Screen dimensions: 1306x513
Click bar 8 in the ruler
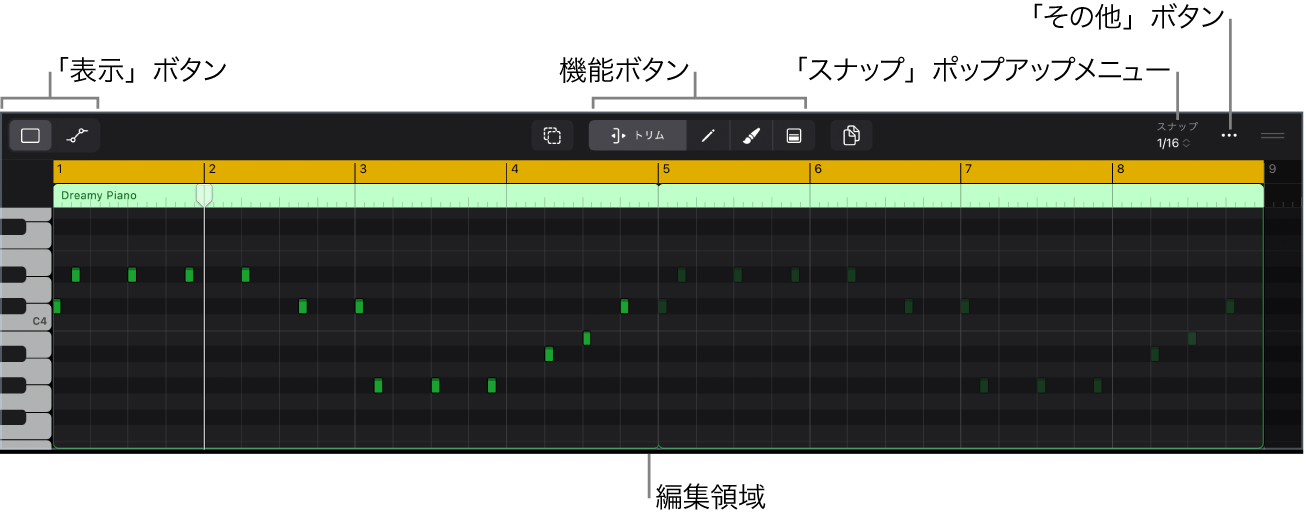coord(1120,169)
